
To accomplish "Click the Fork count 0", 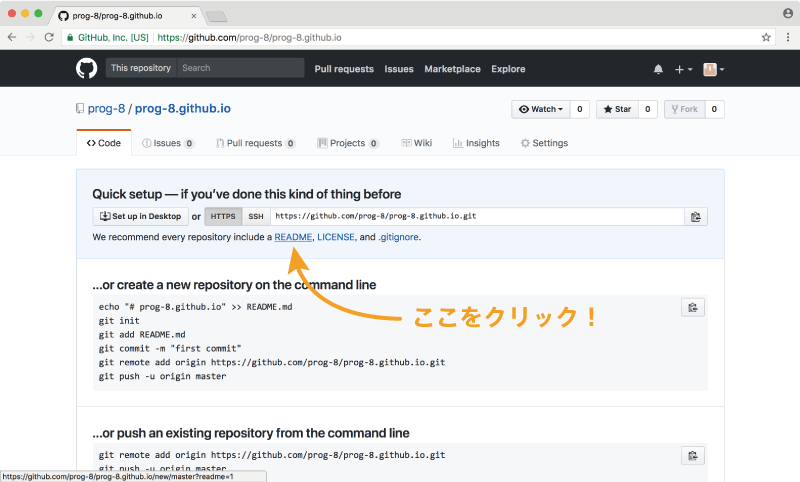I will tap(714, 109).
